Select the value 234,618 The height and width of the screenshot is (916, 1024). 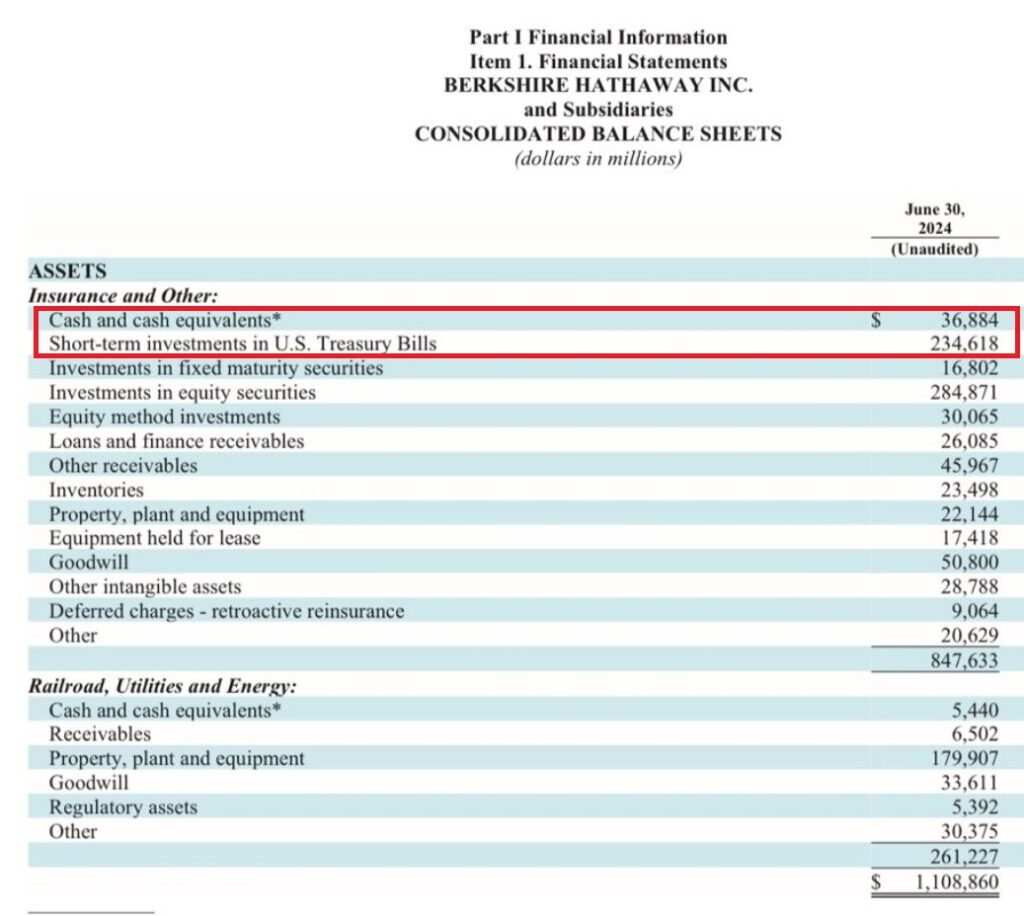coord(965,343)
